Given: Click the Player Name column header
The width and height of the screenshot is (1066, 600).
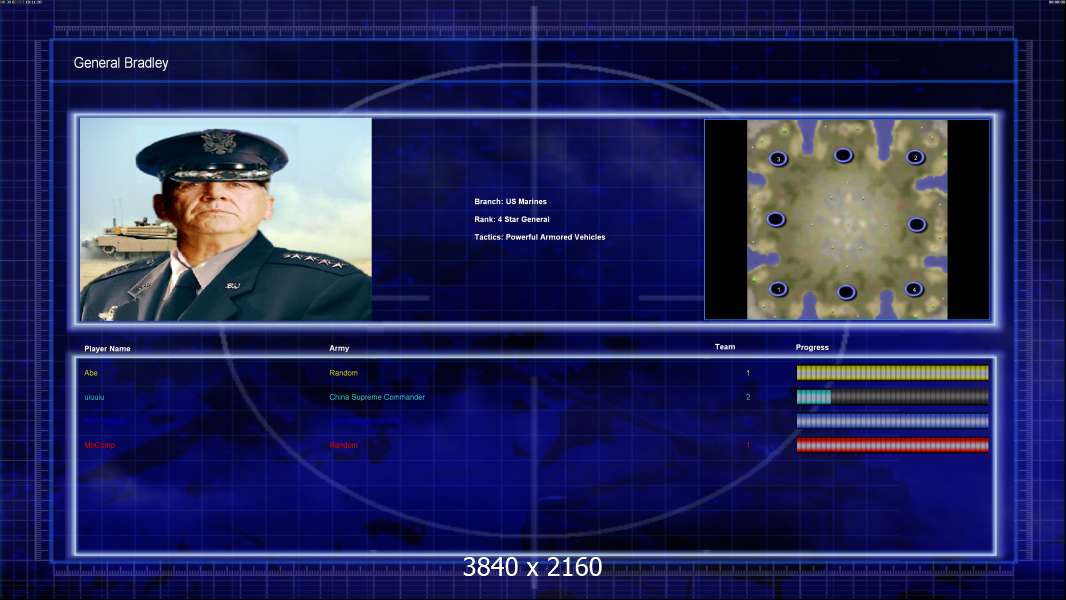Looking at the screenshot, I should click(x=107, y=349).
